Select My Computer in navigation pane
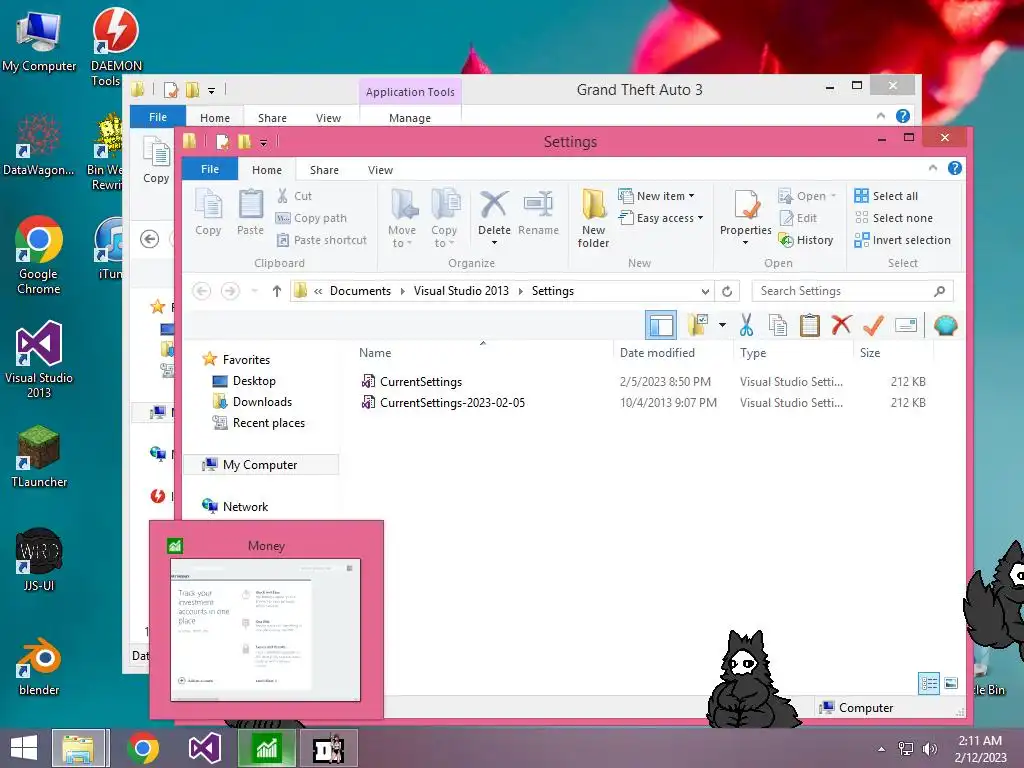 pos(260,464)
